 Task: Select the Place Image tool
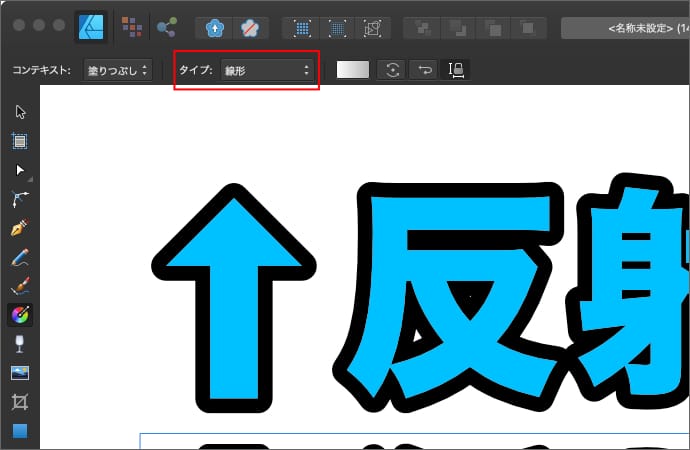pyautogui.click(x=20, y=373)
